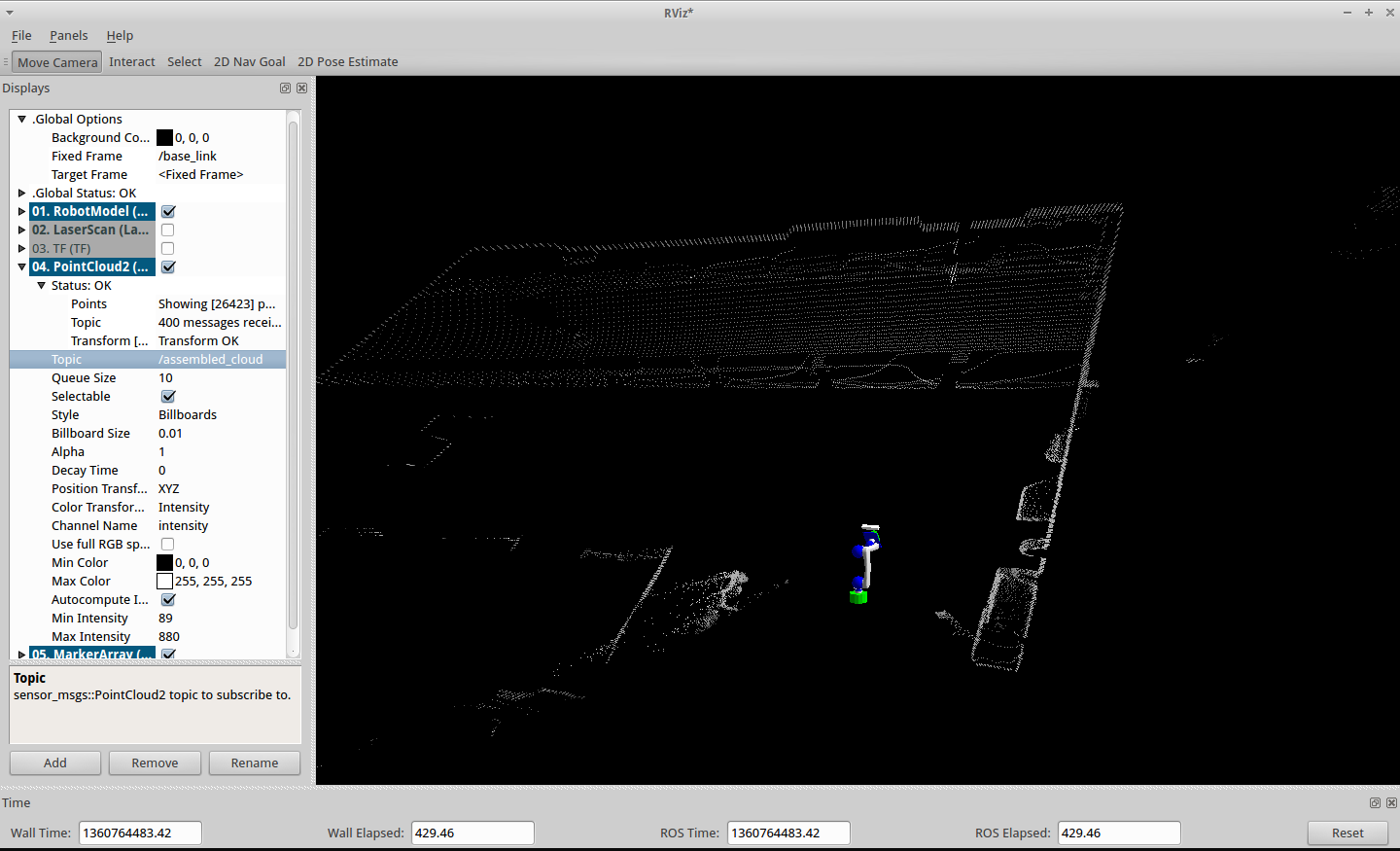1400x851 pixels.
Task: Activate the Select tool
Action: coord(185,61)
